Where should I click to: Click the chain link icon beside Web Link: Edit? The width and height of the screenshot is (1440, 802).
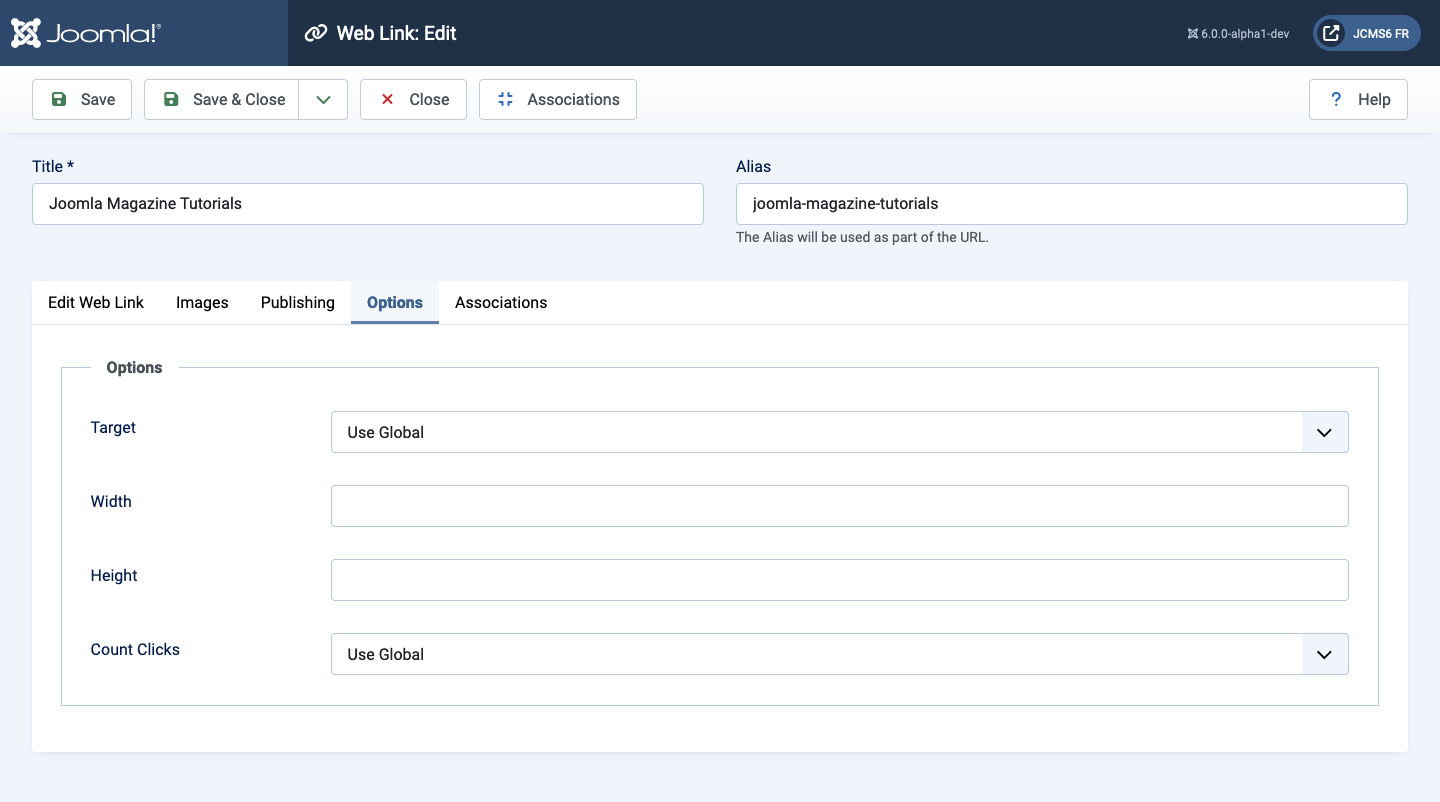(x=316, y=33)
